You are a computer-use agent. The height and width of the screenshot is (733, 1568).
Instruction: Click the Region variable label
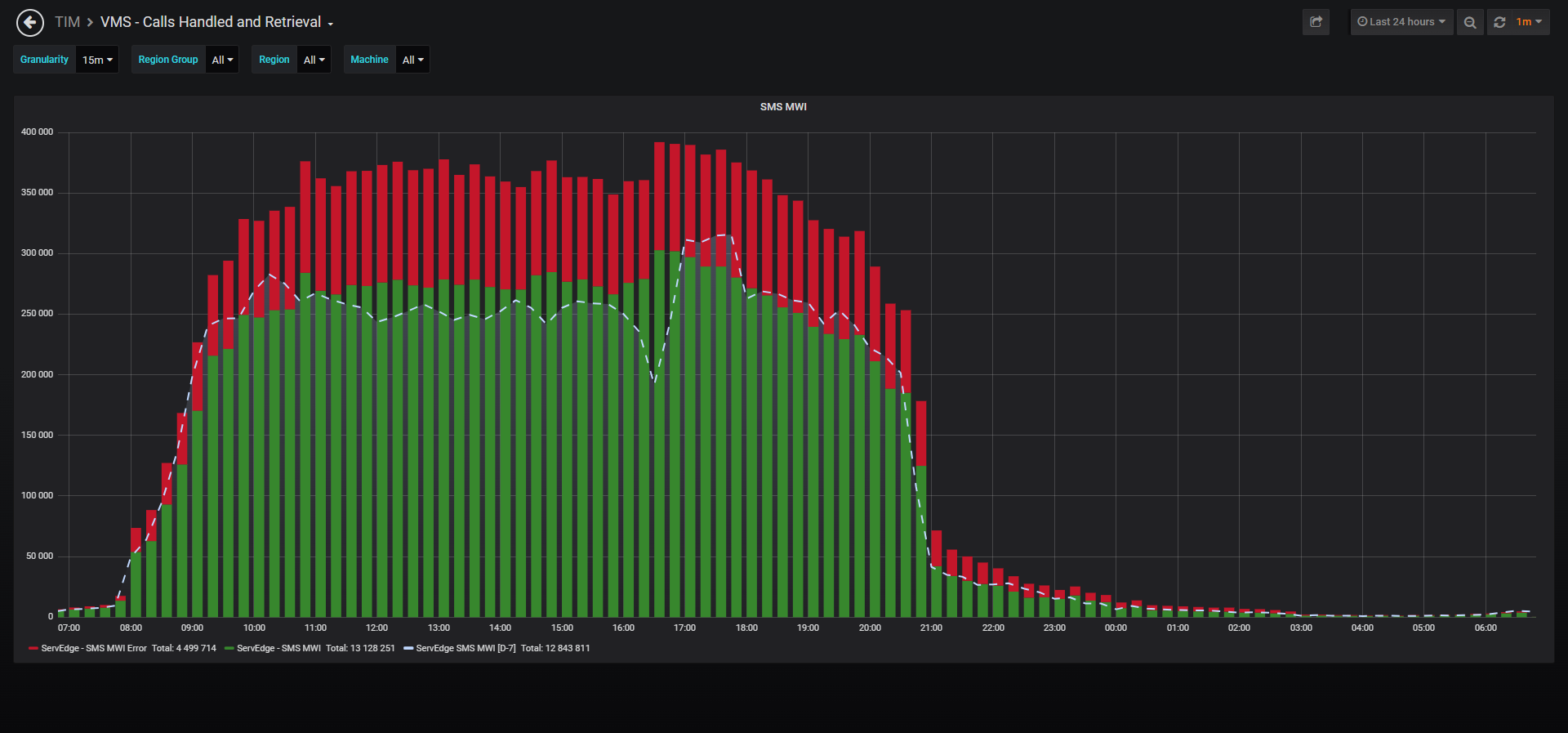point(274,60)
